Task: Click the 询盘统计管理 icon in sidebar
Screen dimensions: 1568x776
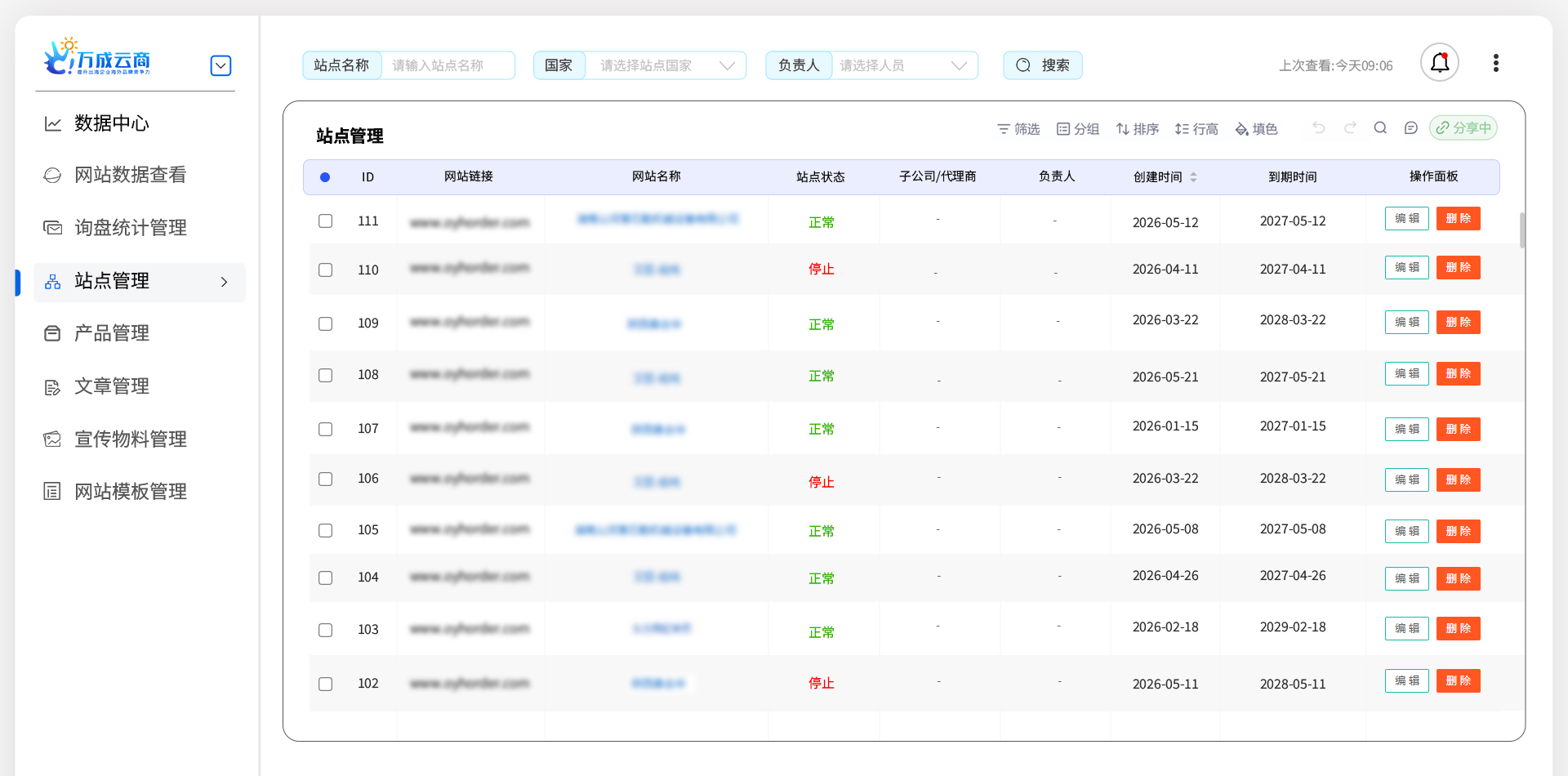Action: 53,228
